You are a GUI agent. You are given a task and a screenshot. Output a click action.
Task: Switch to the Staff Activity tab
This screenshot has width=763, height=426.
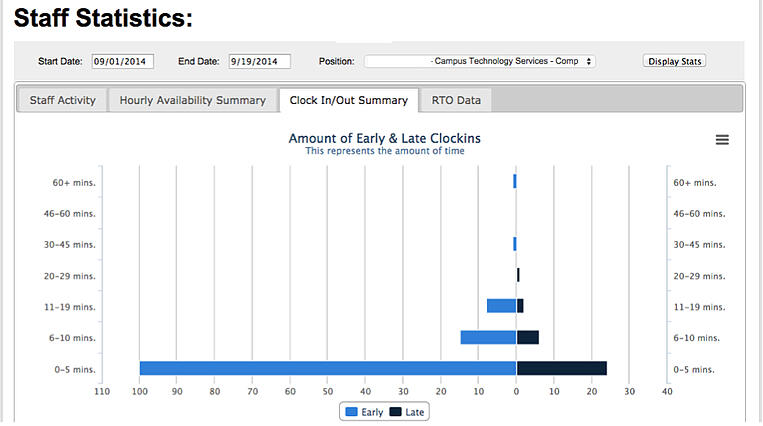63,100
